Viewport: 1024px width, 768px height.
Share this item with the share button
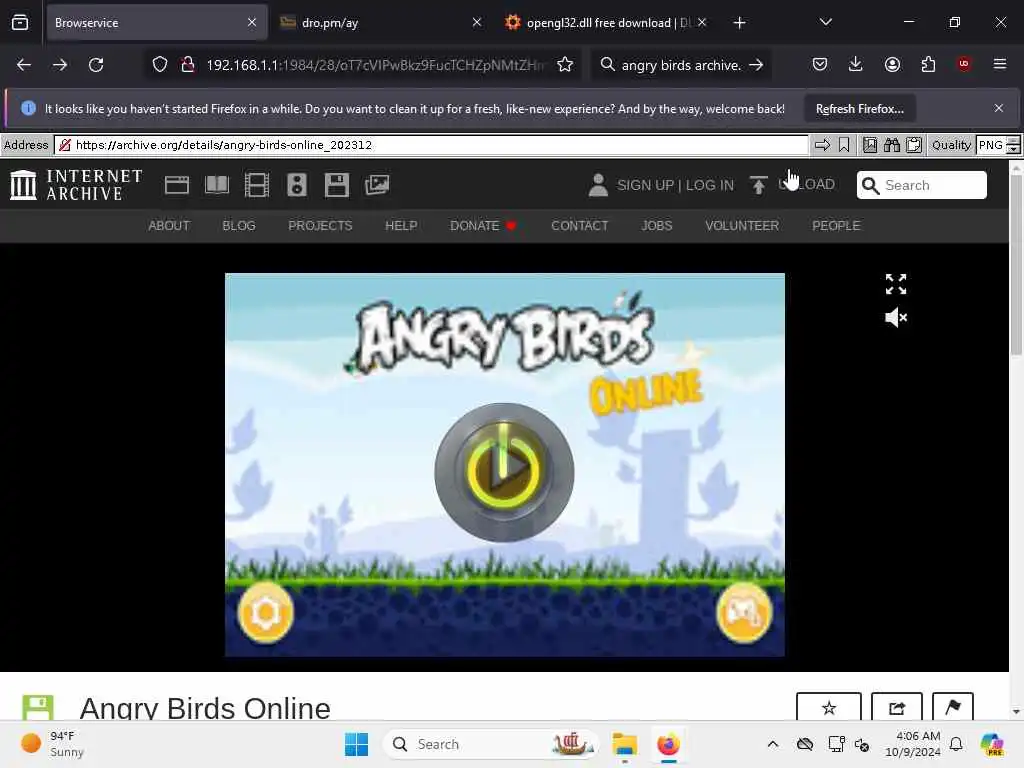click(897, 707)
